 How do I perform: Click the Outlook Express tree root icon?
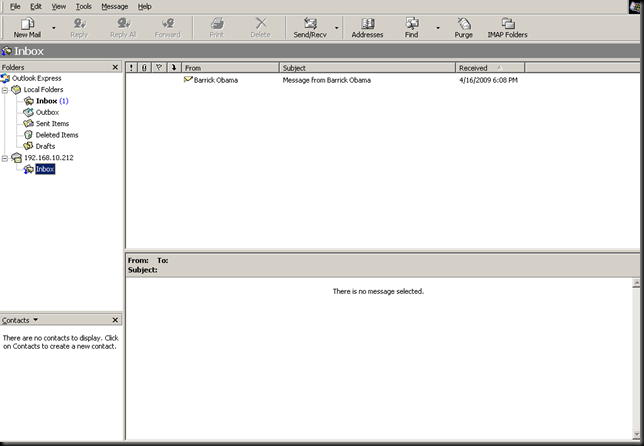pos(5,78)
